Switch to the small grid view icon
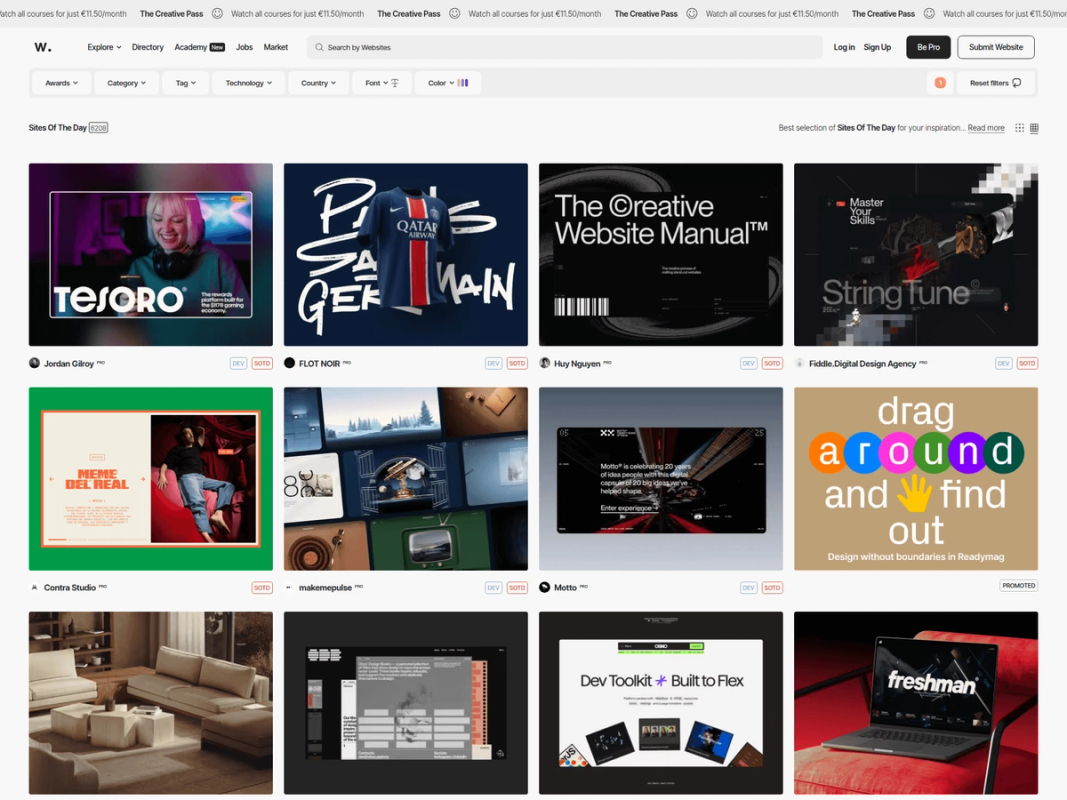Image resolution: width=1067 pixels, height=800 pixels. pyautogui.click(x=1019, y=128)
